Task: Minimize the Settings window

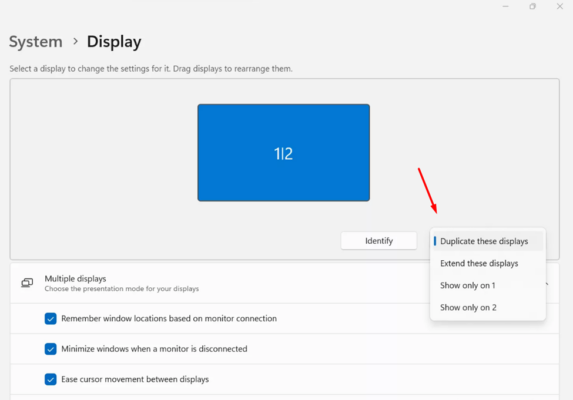Action: click(x=505, y=6)
